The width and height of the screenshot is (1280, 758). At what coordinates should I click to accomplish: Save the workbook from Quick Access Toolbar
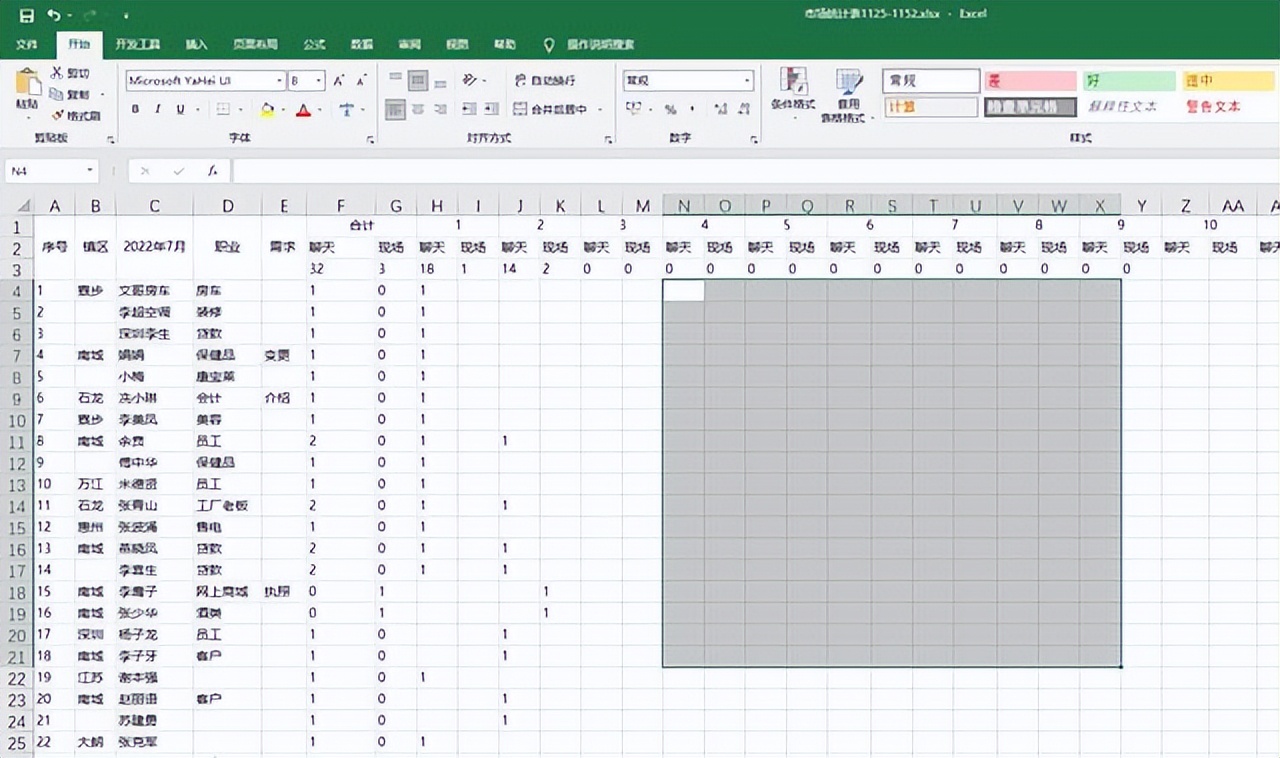27,15
